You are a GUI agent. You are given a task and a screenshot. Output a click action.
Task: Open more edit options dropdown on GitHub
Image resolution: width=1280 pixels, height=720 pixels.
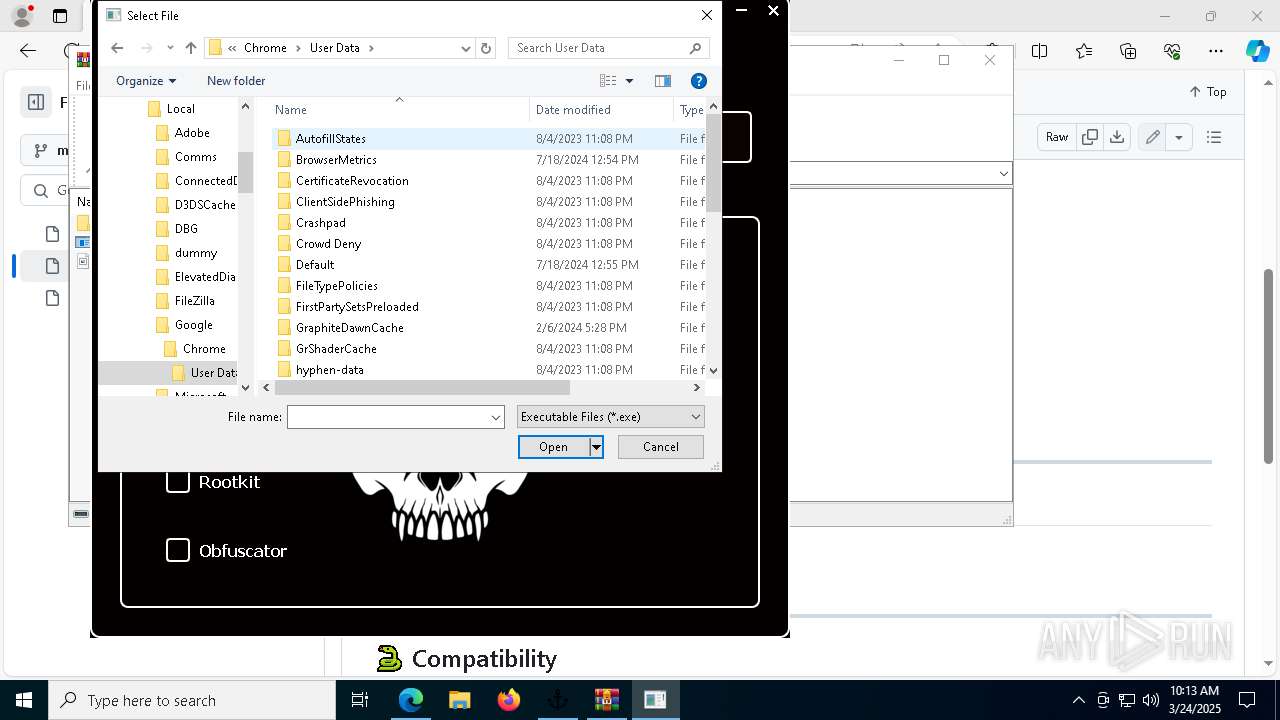pyautogui.click(x=1179, y=137)
